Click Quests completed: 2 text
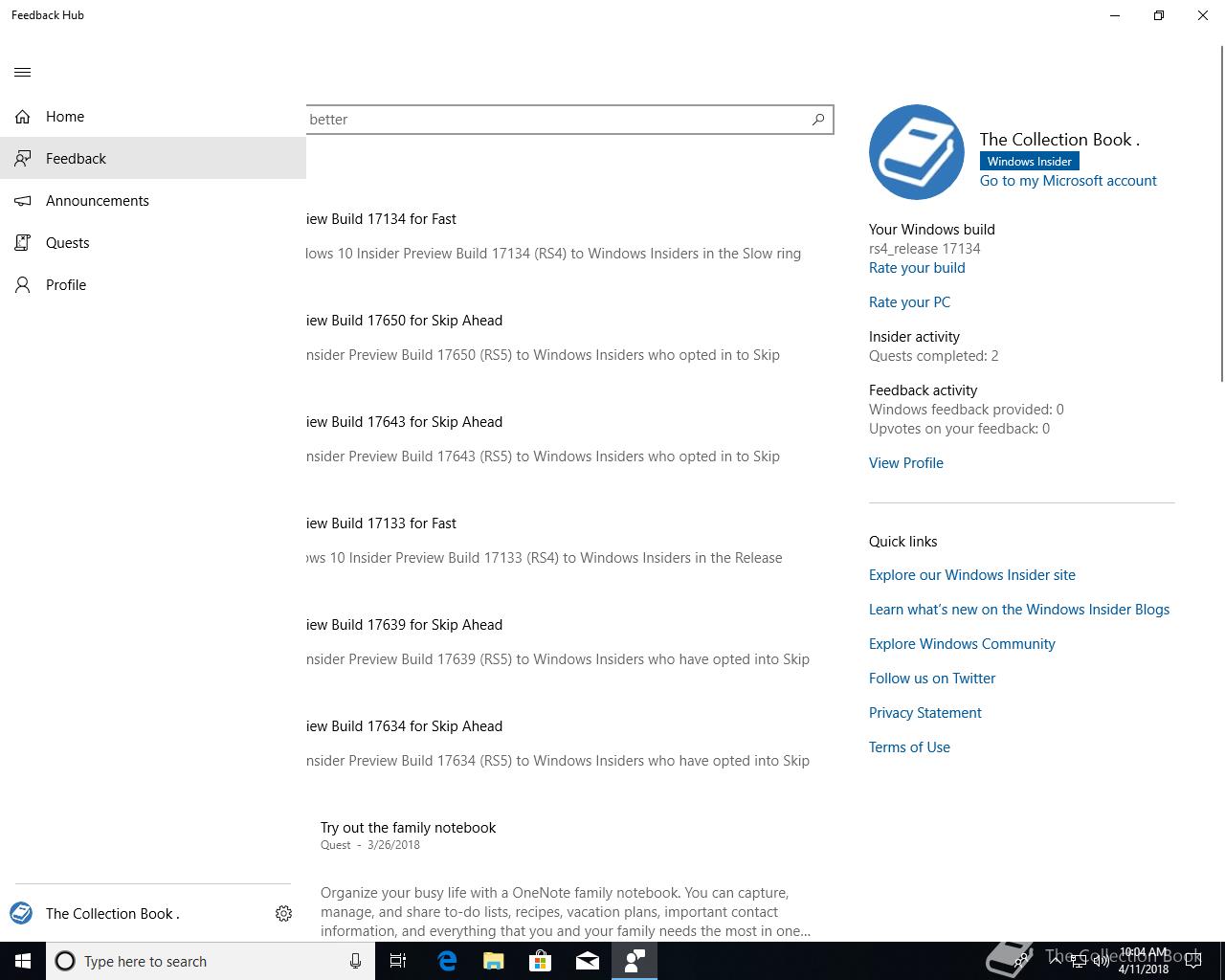Image resolution: width=1225 pixels, height=980 pixels. tap(933, 356)
